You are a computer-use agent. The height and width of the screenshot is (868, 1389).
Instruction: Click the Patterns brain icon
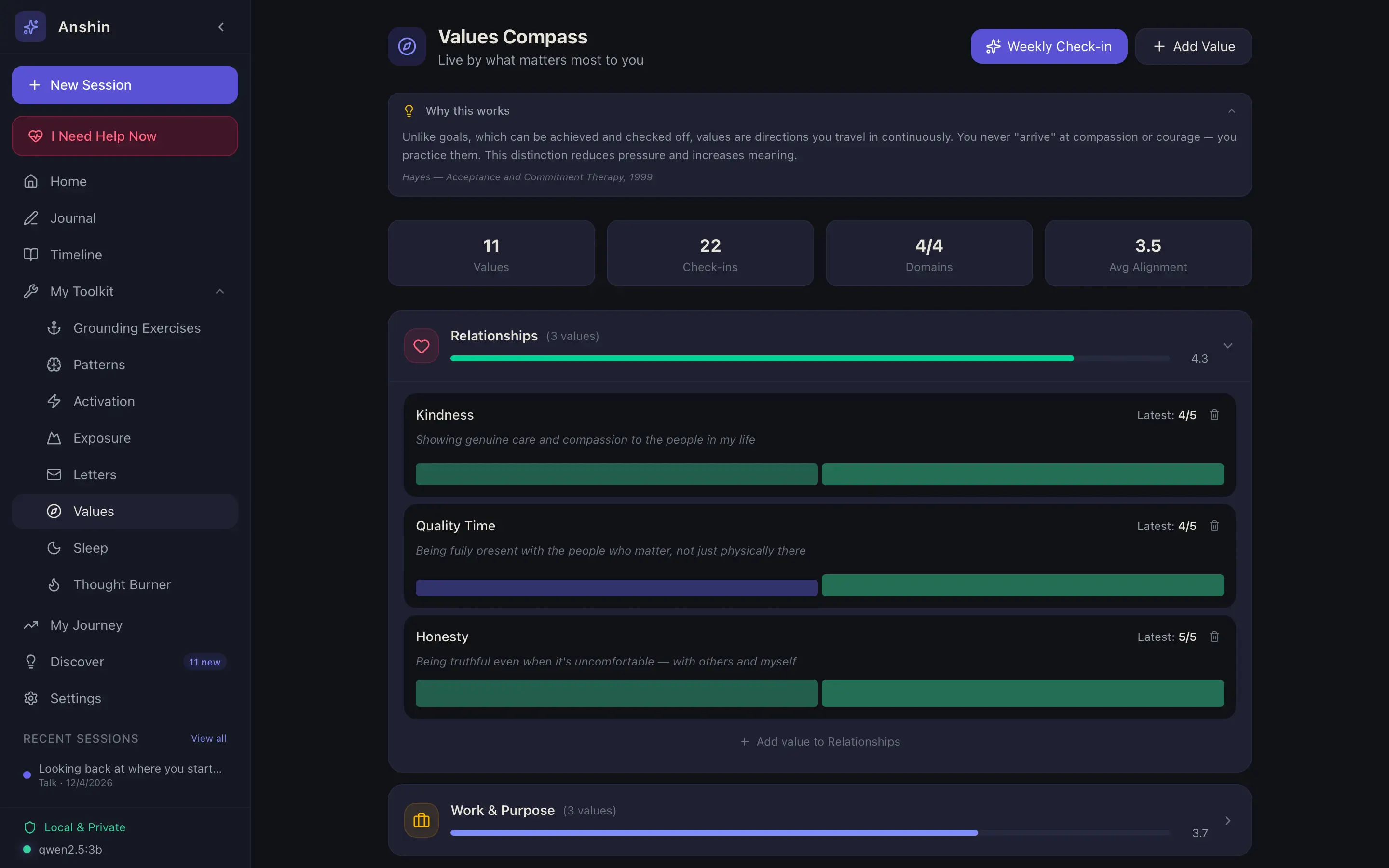[x=54, y=365]
